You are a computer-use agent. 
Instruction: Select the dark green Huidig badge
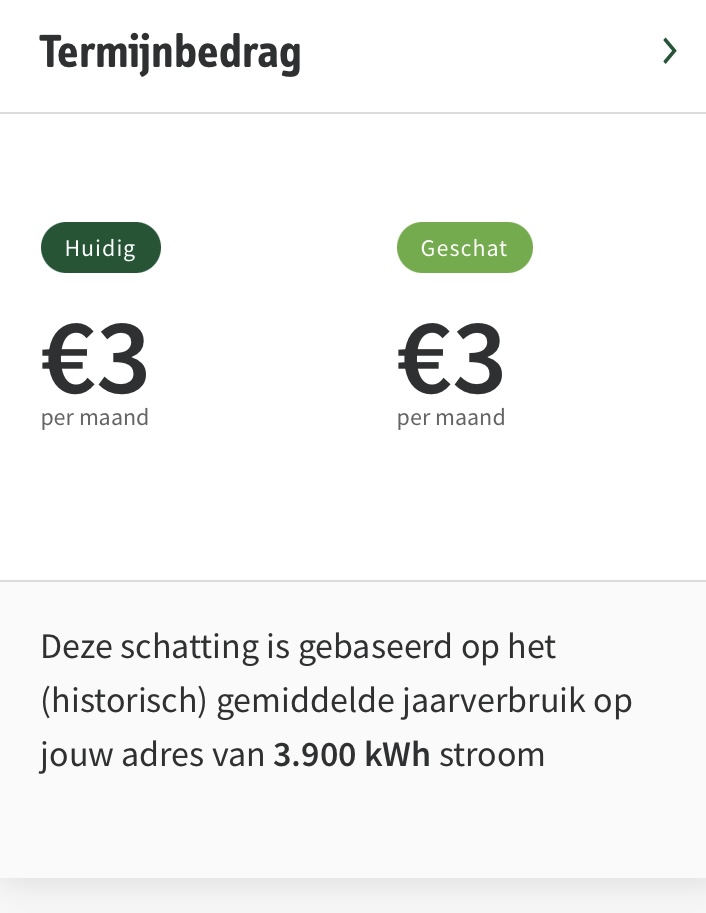click(100, 248)
